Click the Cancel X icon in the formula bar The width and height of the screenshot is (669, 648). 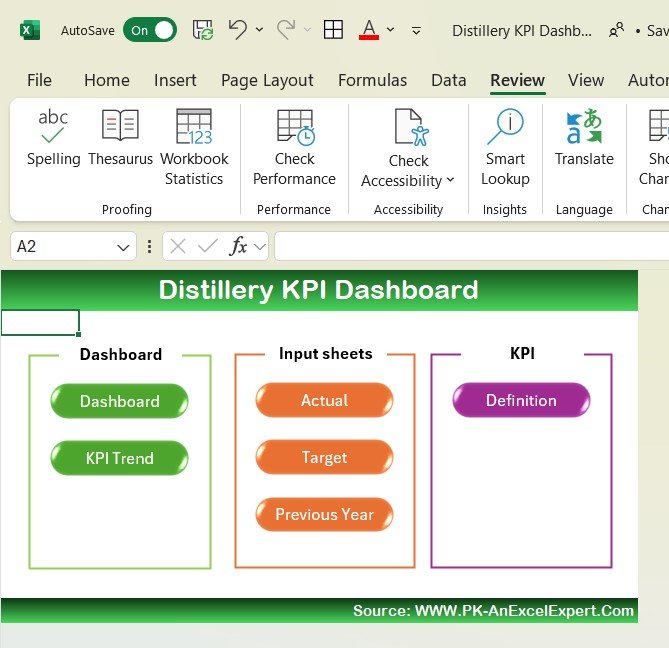click(177, 247)
